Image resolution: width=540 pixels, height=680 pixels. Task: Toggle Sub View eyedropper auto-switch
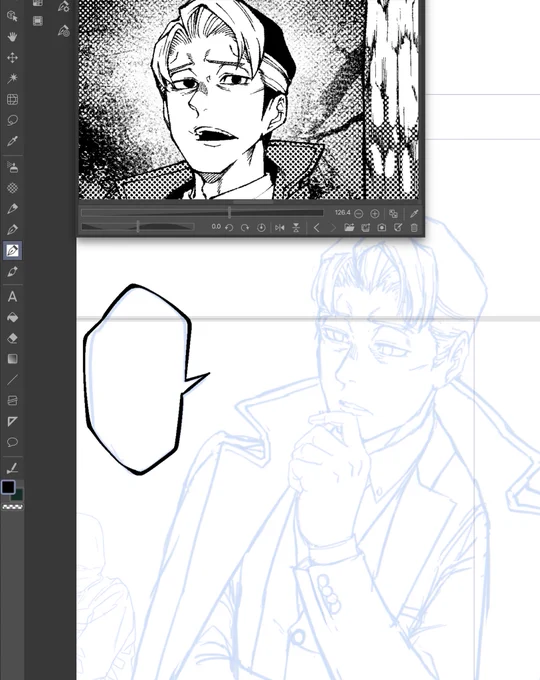point(414,213)
